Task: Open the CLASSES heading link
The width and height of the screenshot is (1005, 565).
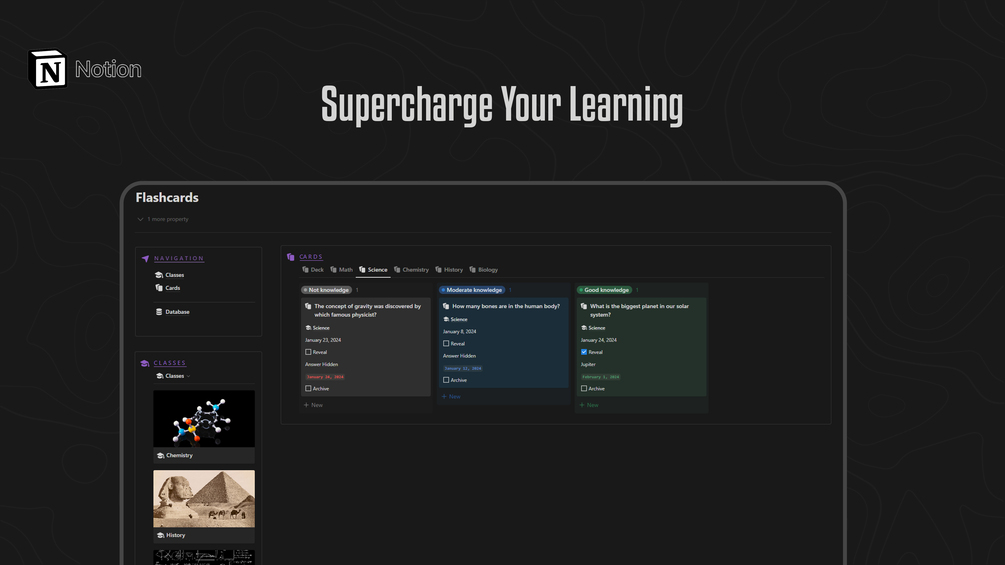Action: point(170,363)
